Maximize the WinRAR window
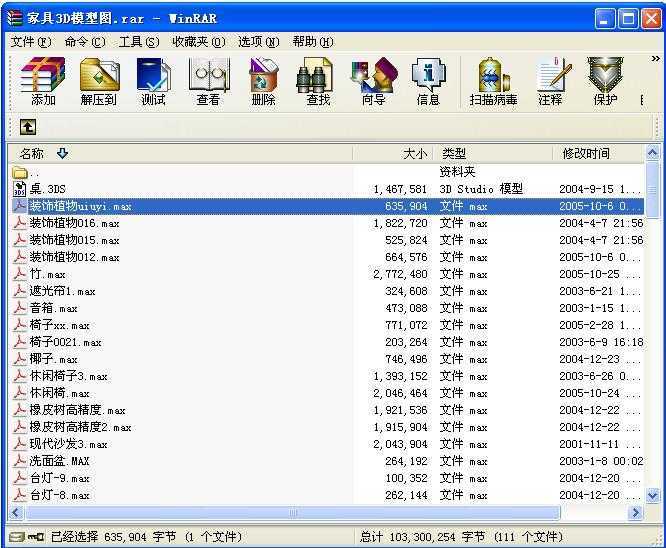This screenshot has width=666, height=548. point(628,19)
